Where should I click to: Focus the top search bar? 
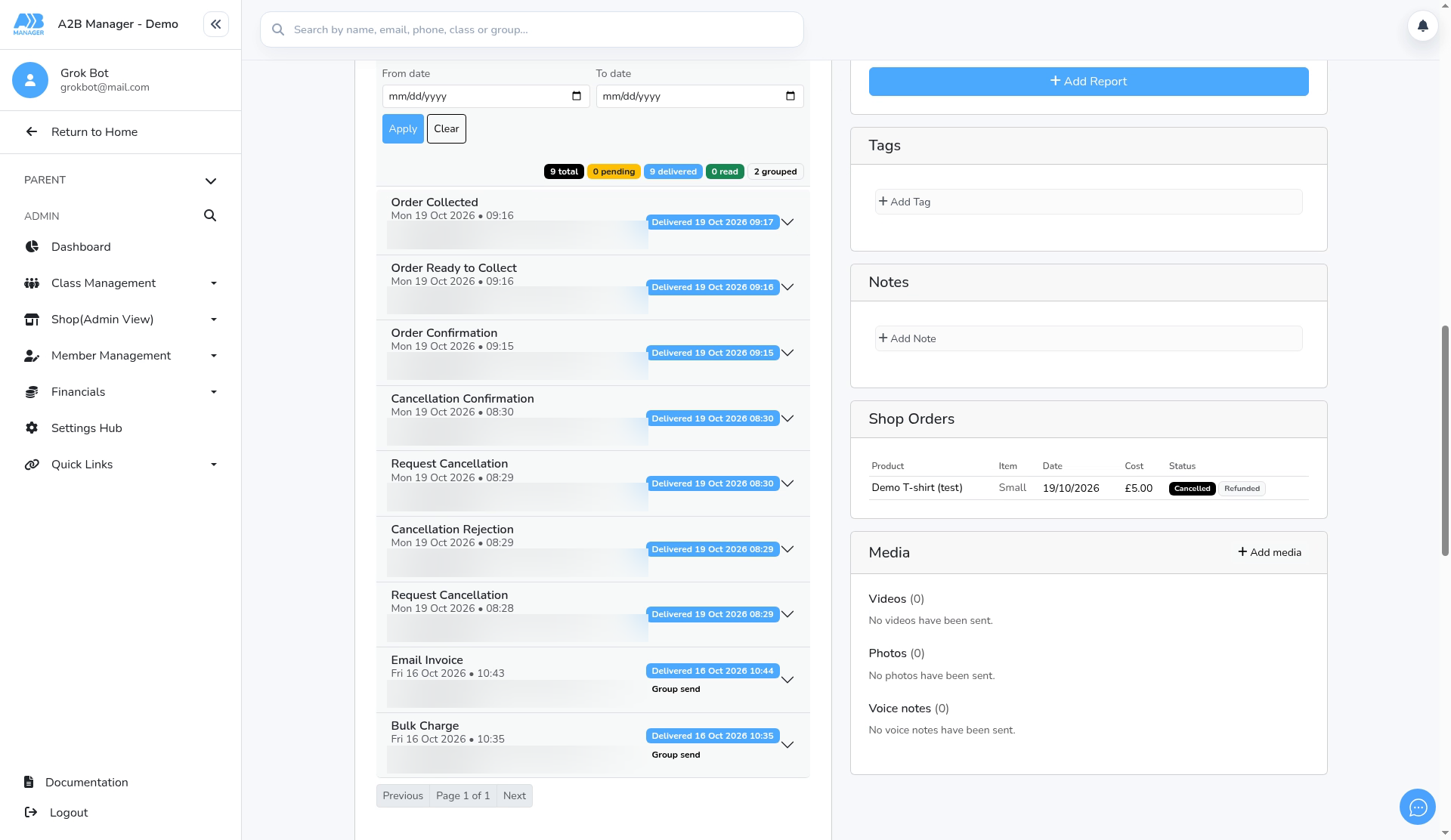pyautogui.click(x=532, y=29)
